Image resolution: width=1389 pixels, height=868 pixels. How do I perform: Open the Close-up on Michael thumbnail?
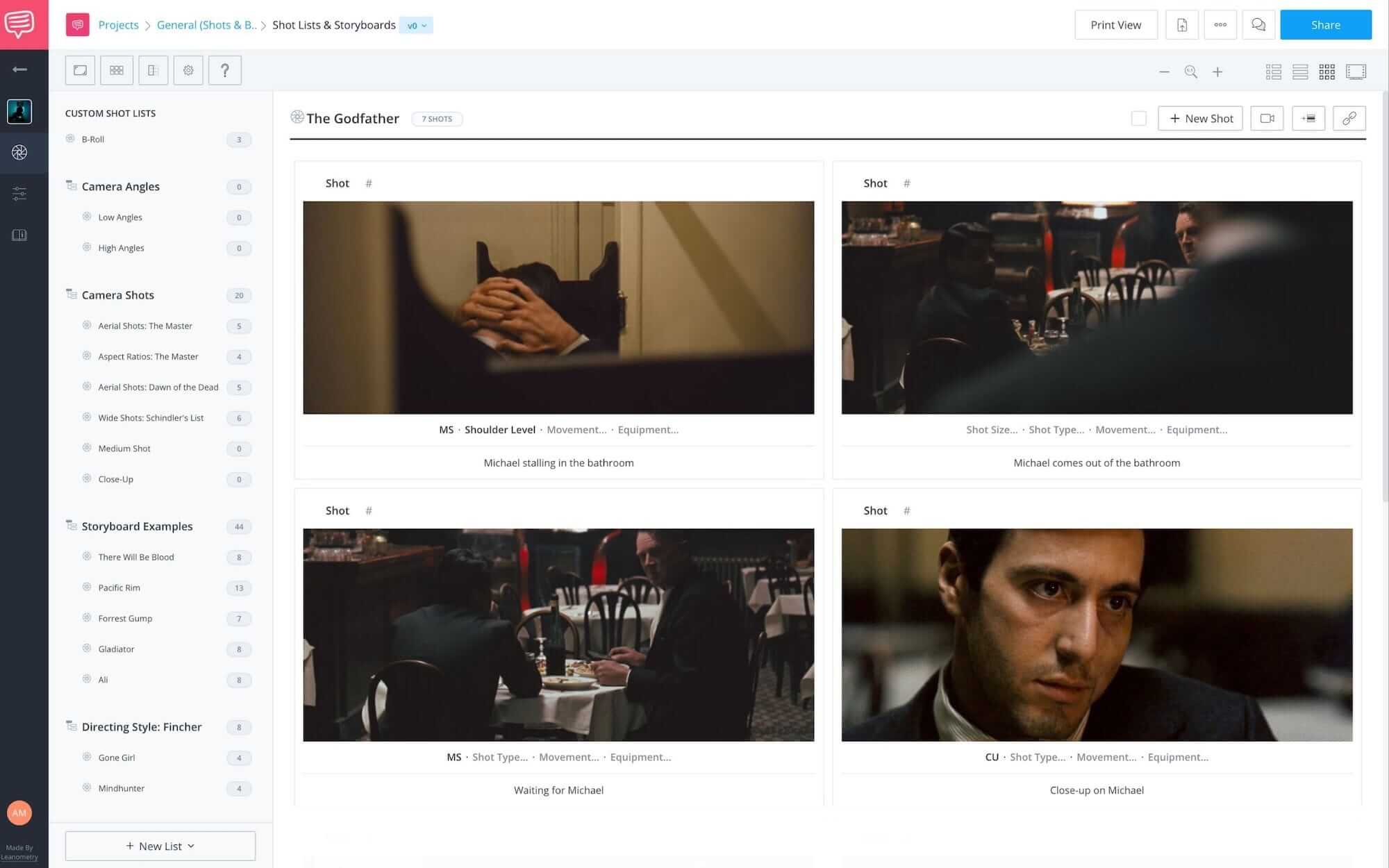tap(1097, 635)
